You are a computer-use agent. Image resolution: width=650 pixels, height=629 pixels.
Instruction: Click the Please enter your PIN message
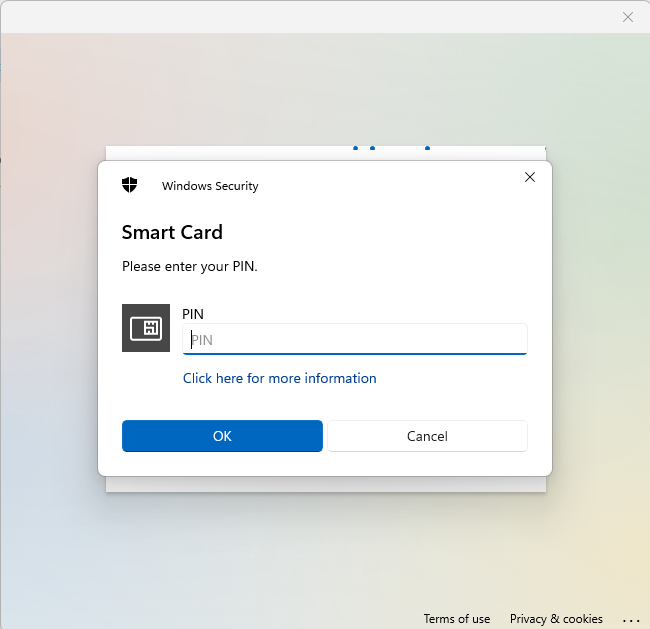tap(190, 266)
